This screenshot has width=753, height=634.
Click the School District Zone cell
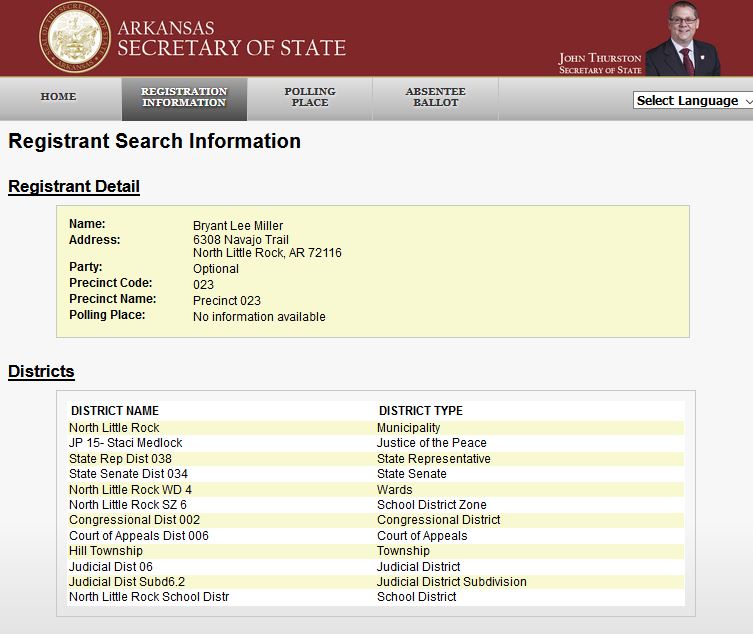[x=432, y=505]
